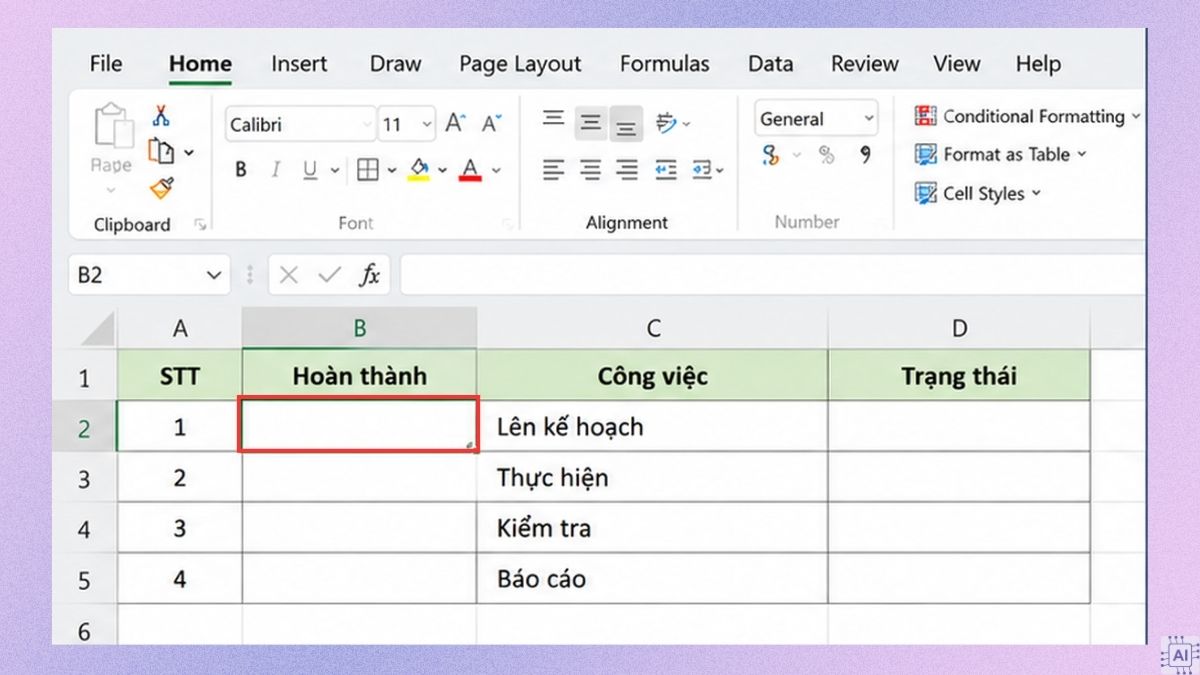Click the Cell Styles icon
1200x675 pixels.
[x=925, y=193]
